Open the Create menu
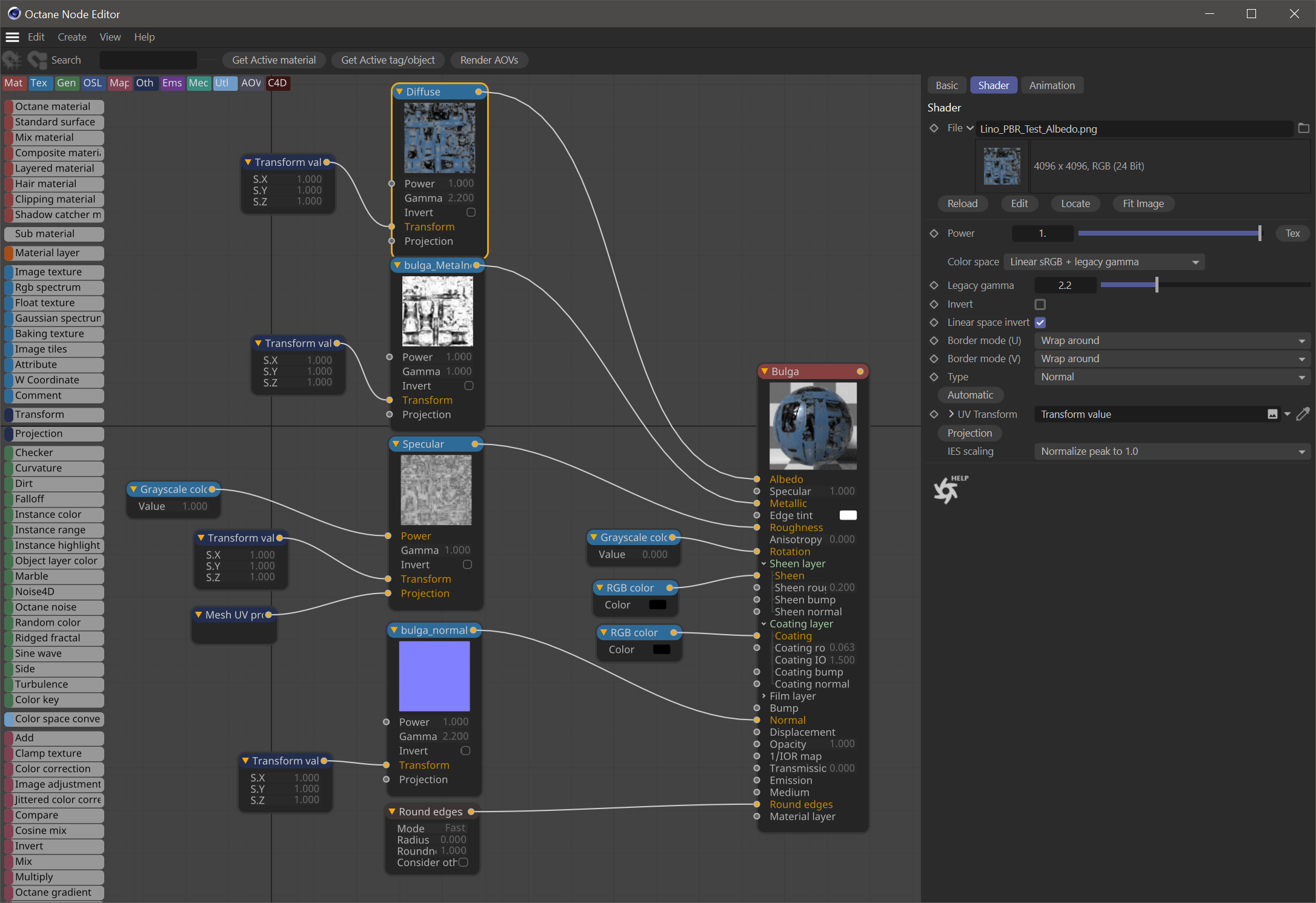 [x=71, y=37]
